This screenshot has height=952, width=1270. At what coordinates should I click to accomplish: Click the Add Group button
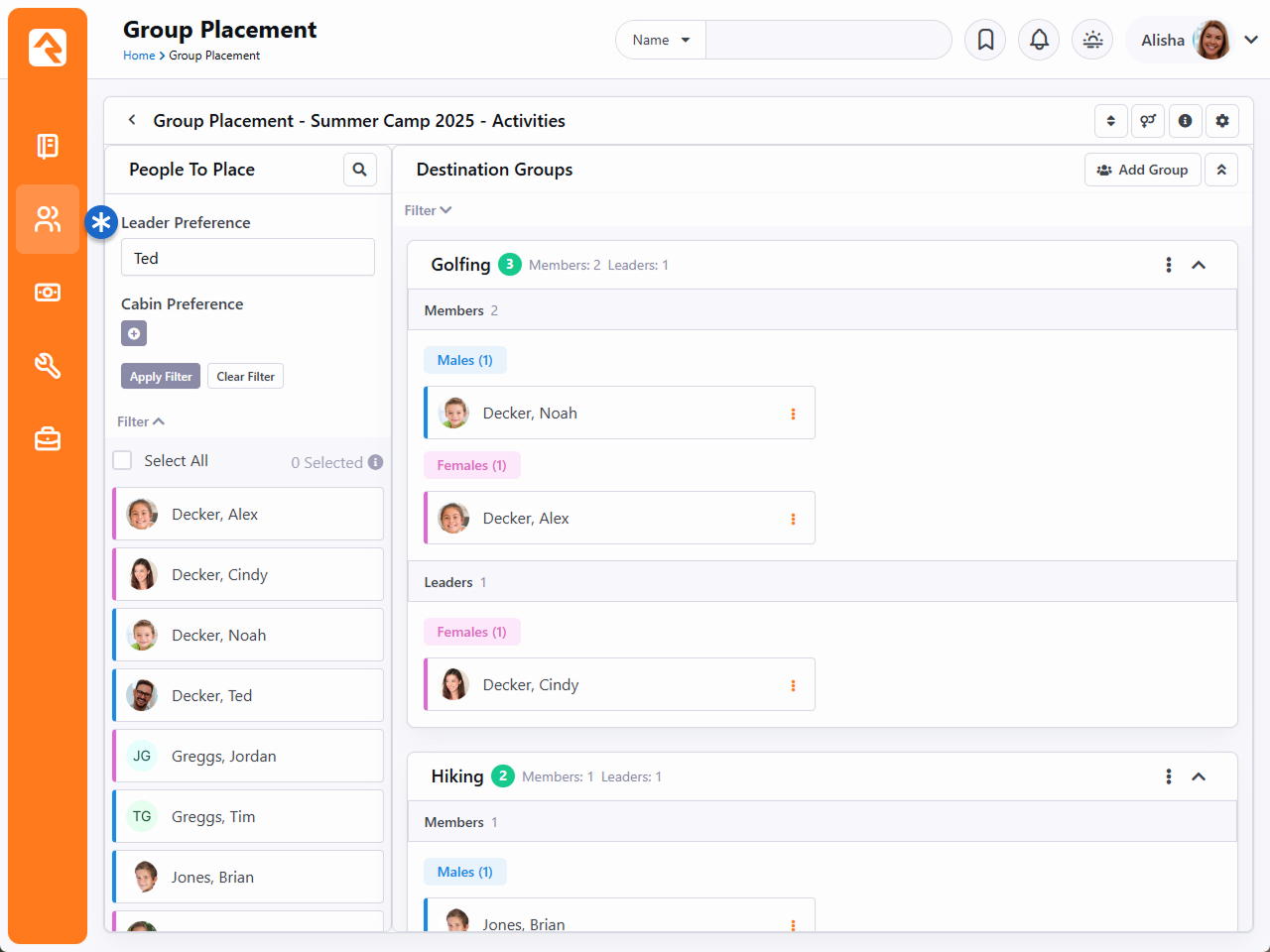[x=1142, y=170]
